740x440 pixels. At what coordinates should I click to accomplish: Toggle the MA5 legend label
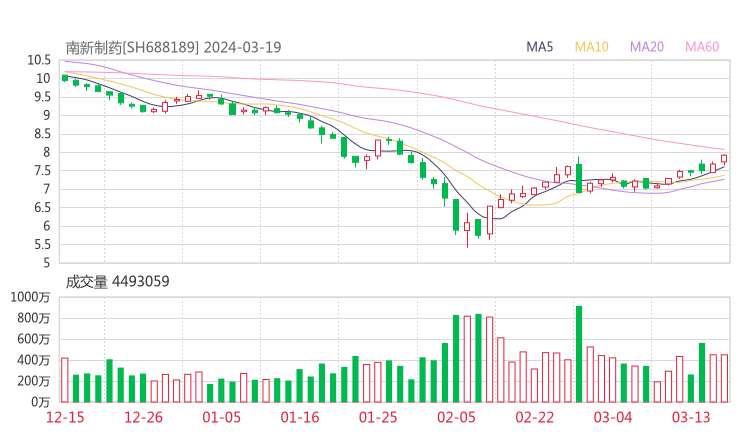click(540, 47)
